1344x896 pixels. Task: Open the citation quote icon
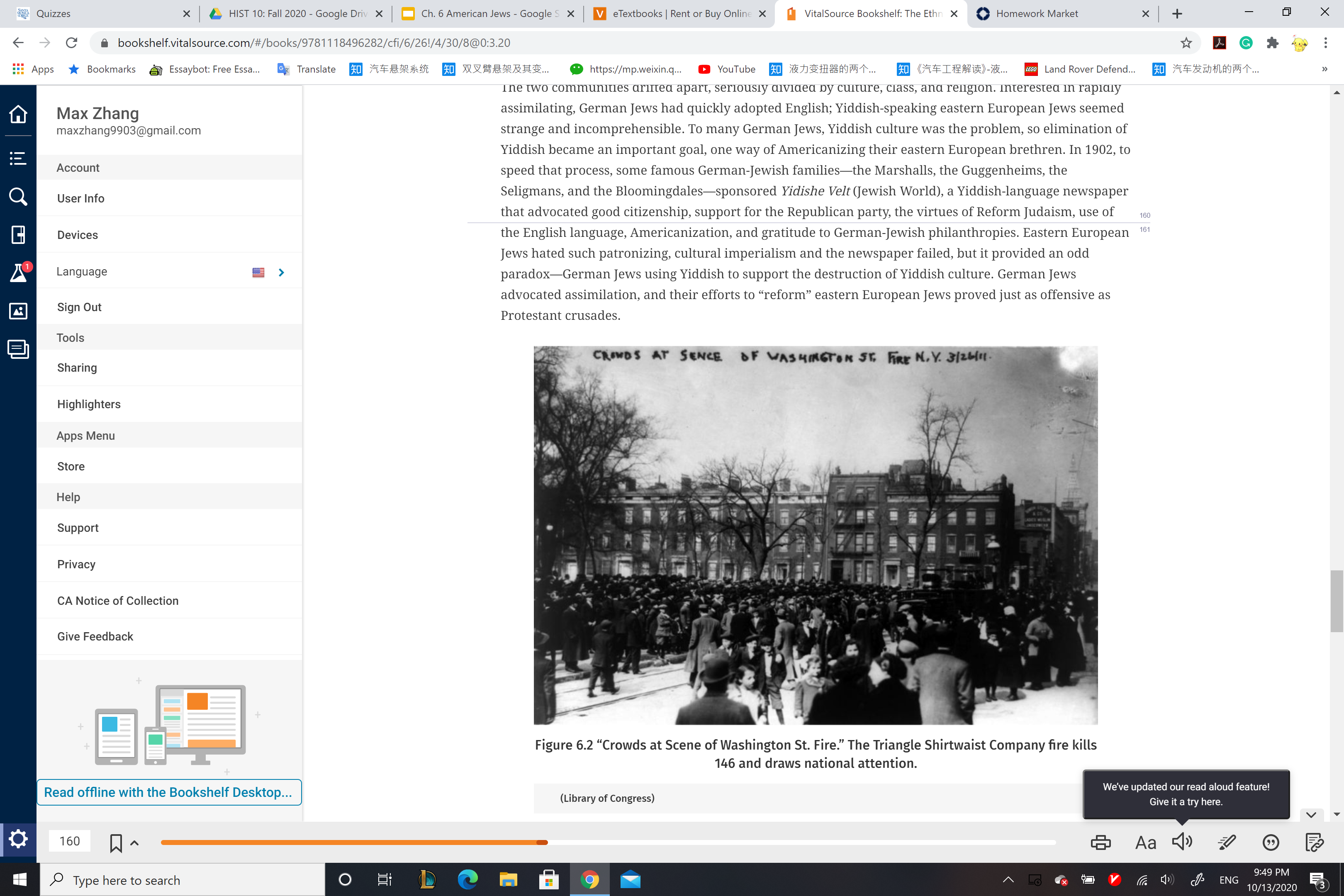pos(1271,842)
